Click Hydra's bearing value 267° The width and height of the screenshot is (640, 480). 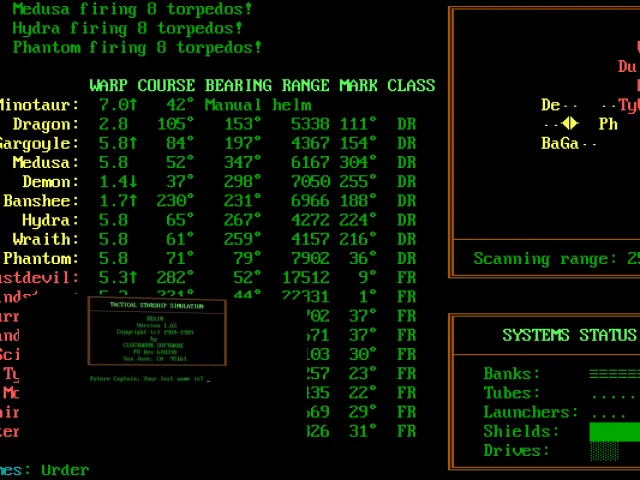pos(242,220)
